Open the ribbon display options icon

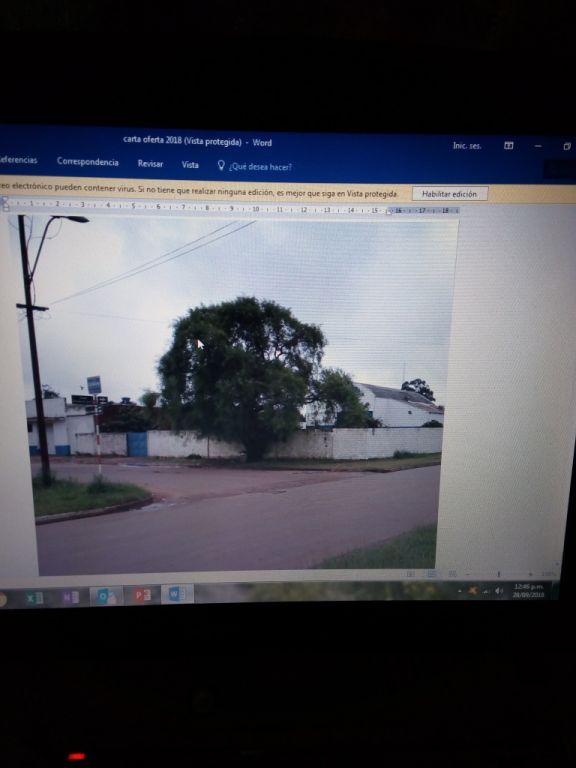coord(508,145)
